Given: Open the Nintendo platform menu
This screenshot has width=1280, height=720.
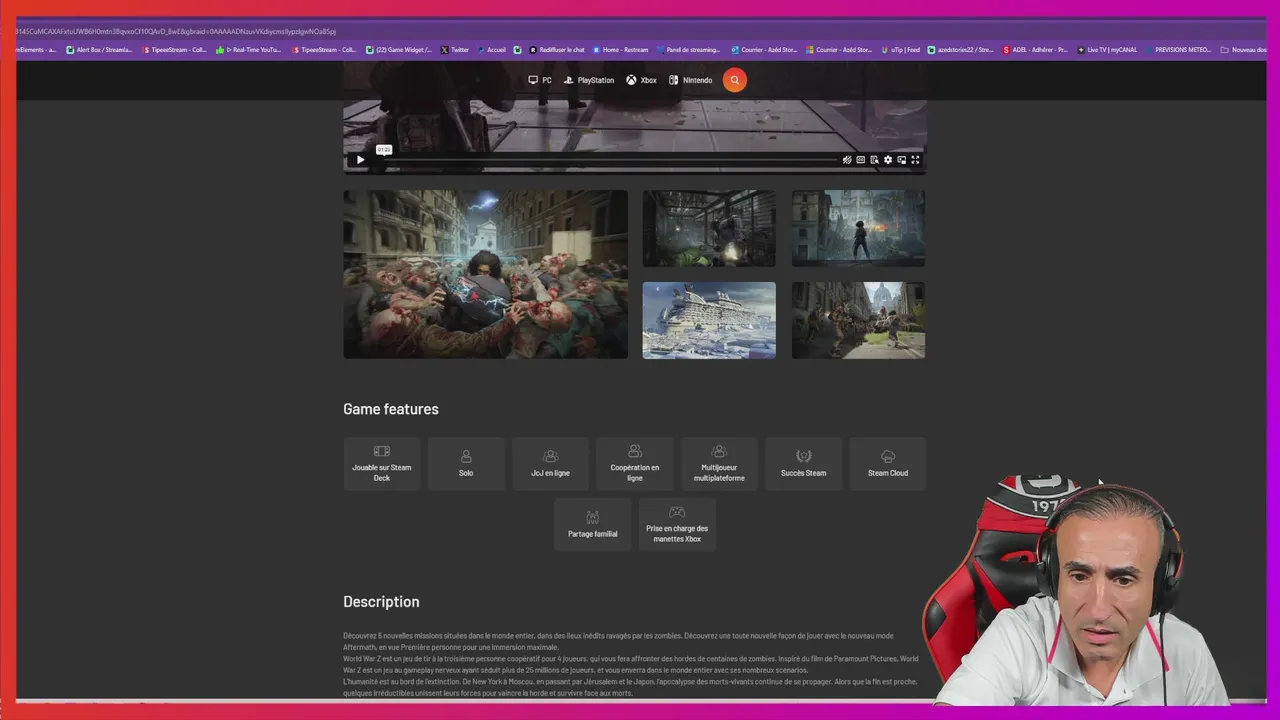Looking at the screenshot, I should click(x=691, y=80).
